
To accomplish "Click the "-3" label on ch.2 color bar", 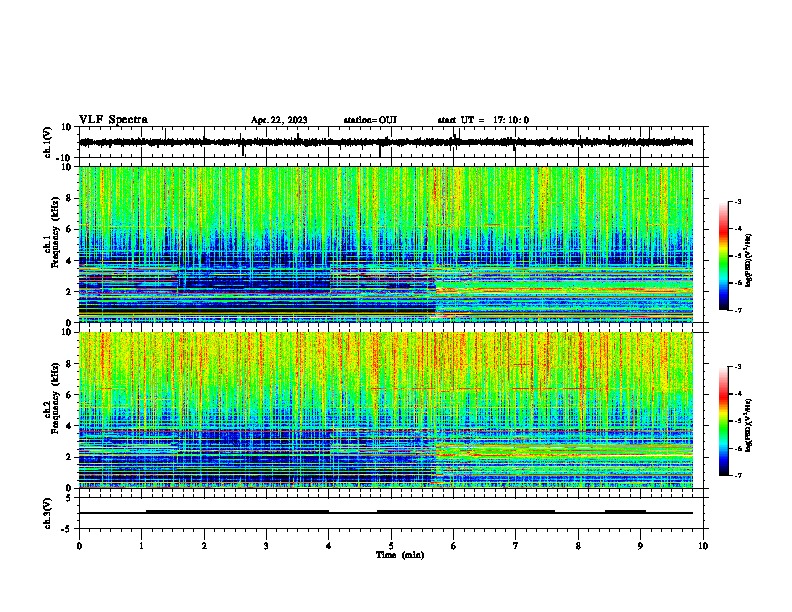I will [737, 367].
